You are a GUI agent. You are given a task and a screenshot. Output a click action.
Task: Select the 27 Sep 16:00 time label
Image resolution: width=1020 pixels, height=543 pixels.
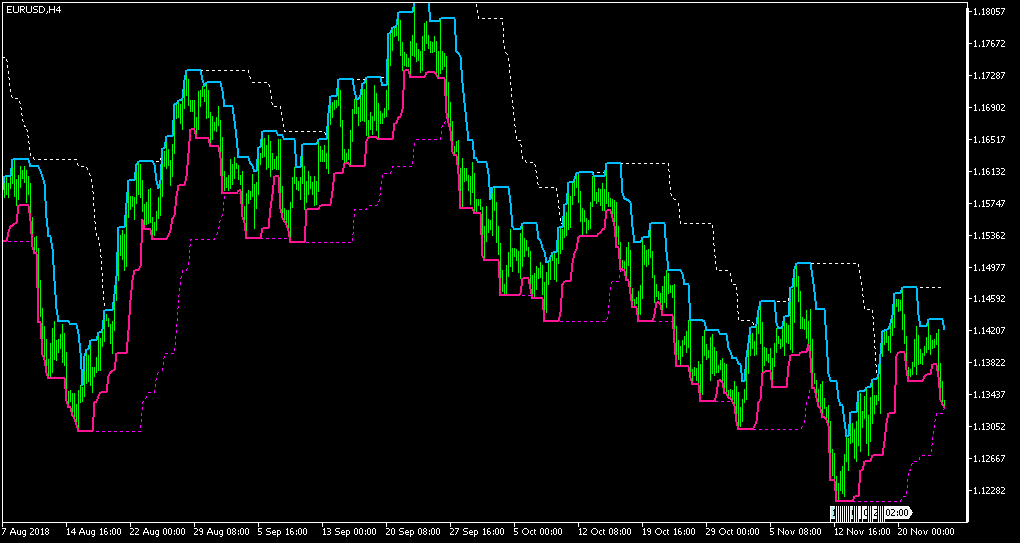tap(477, 531)
